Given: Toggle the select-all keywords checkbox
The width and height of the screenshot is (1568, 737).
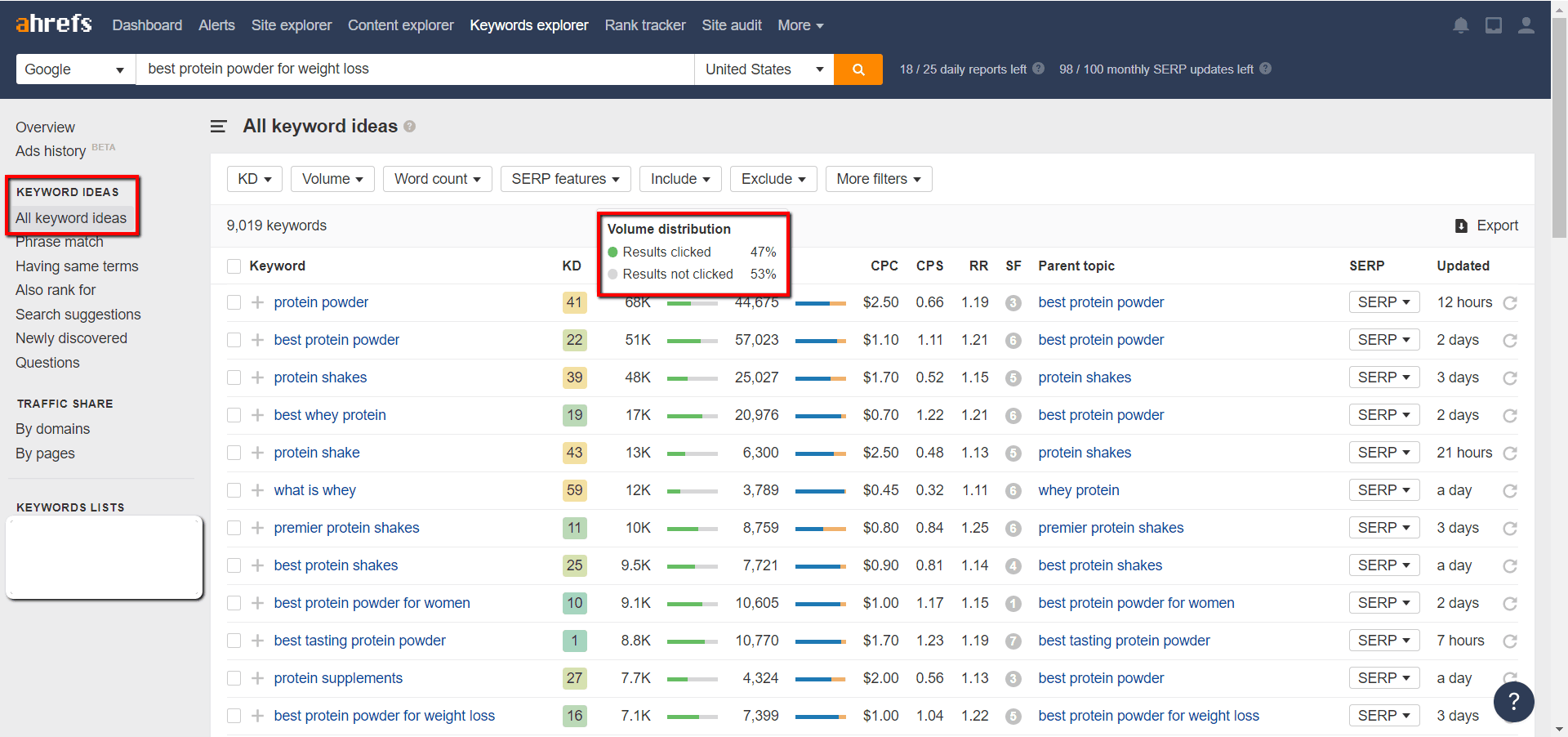Looking at the screenshot, I should tap(234, 266).
